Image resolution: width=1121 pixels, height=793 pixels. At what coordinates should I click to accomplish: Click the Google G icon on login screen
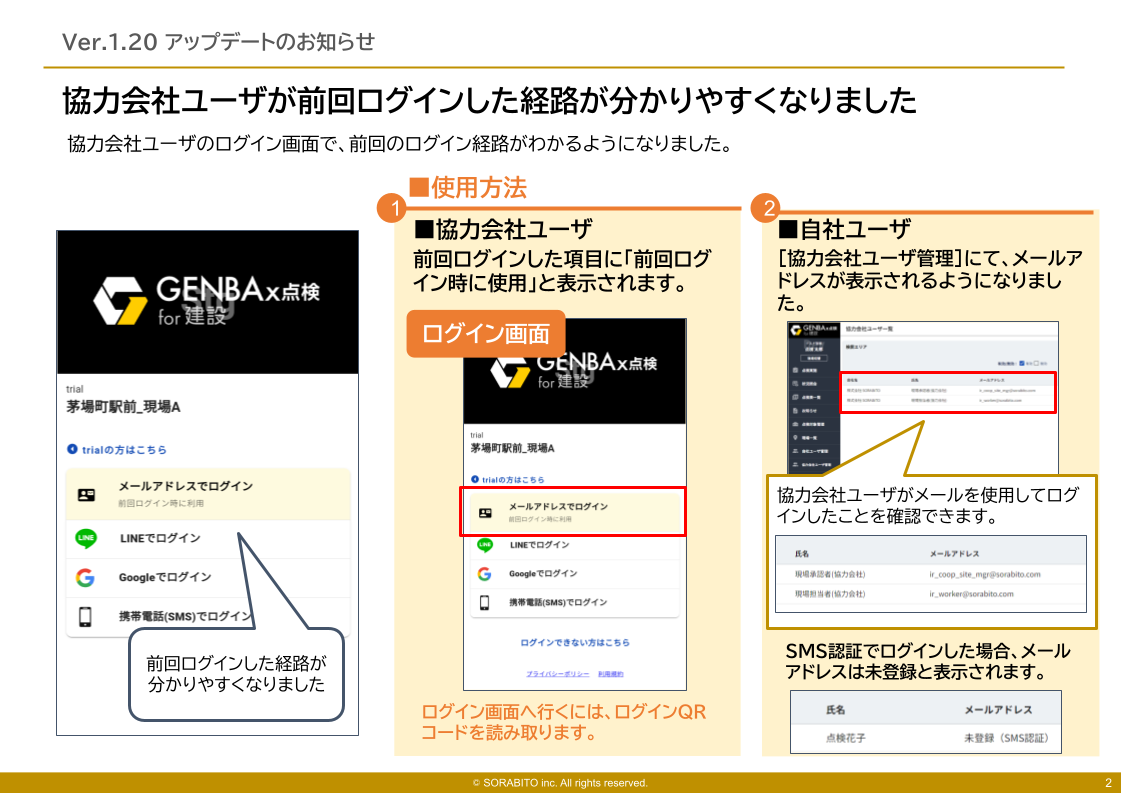pyautogui.click(x=83, y=577)
